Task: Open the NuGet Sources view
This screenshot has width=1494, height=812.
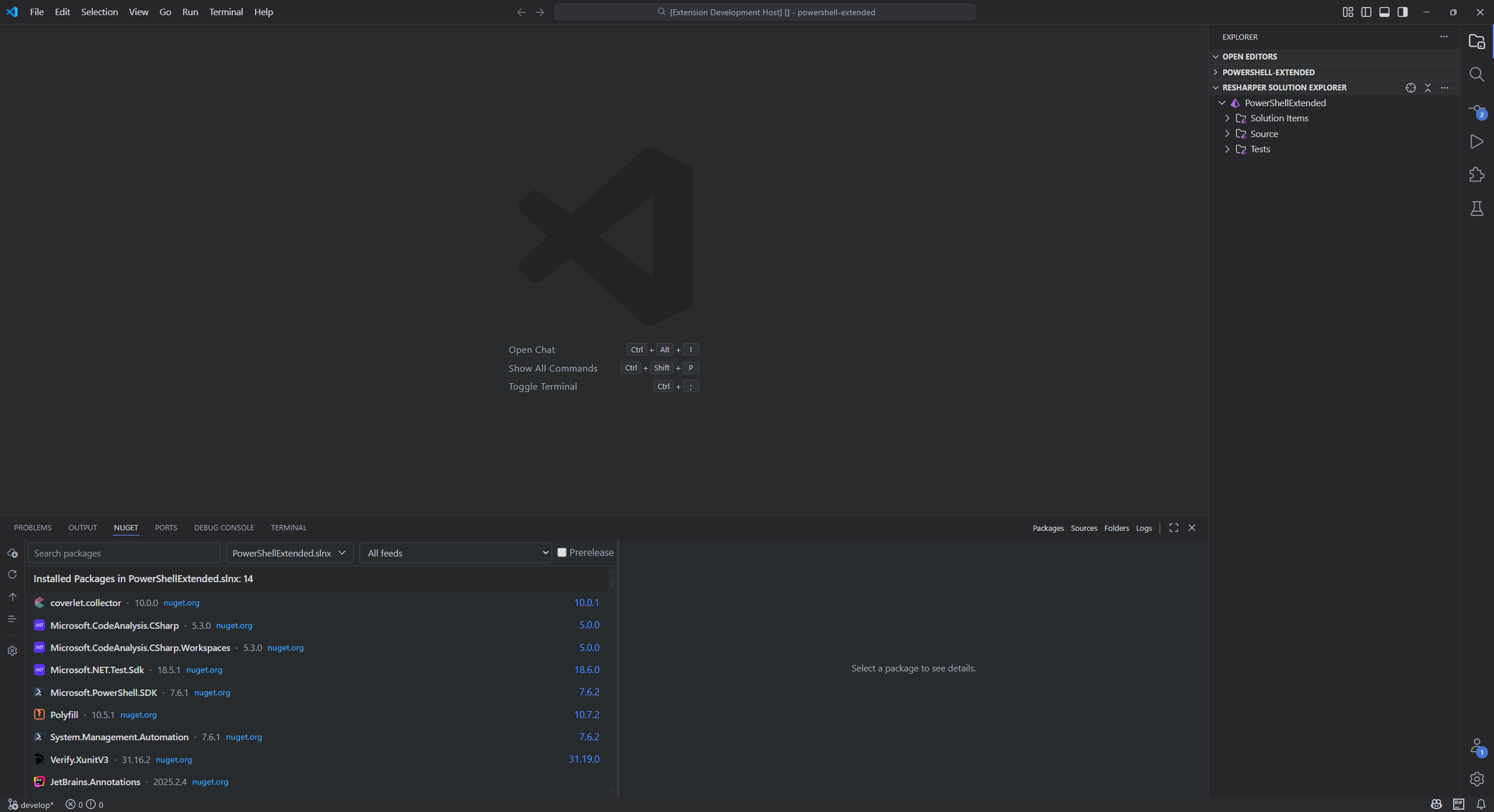Action: pyautogui.click(x=1084, y=528)
